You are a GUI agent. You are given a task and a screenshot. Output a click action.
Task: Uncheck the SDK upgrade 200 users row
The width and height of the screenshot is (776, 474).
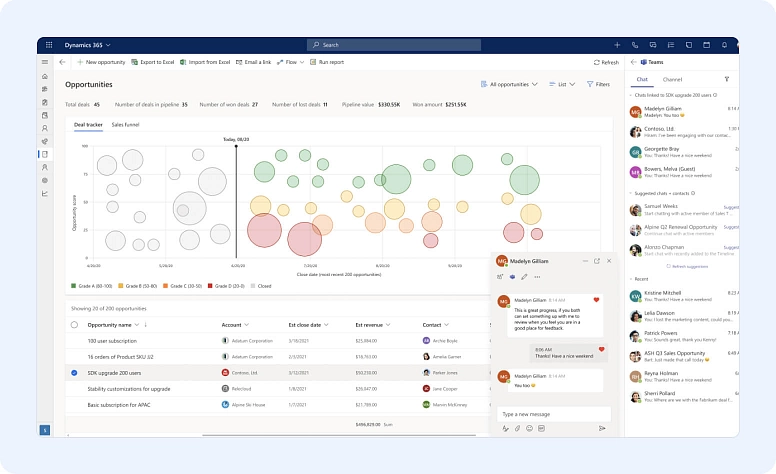click(x=74, y=372)
